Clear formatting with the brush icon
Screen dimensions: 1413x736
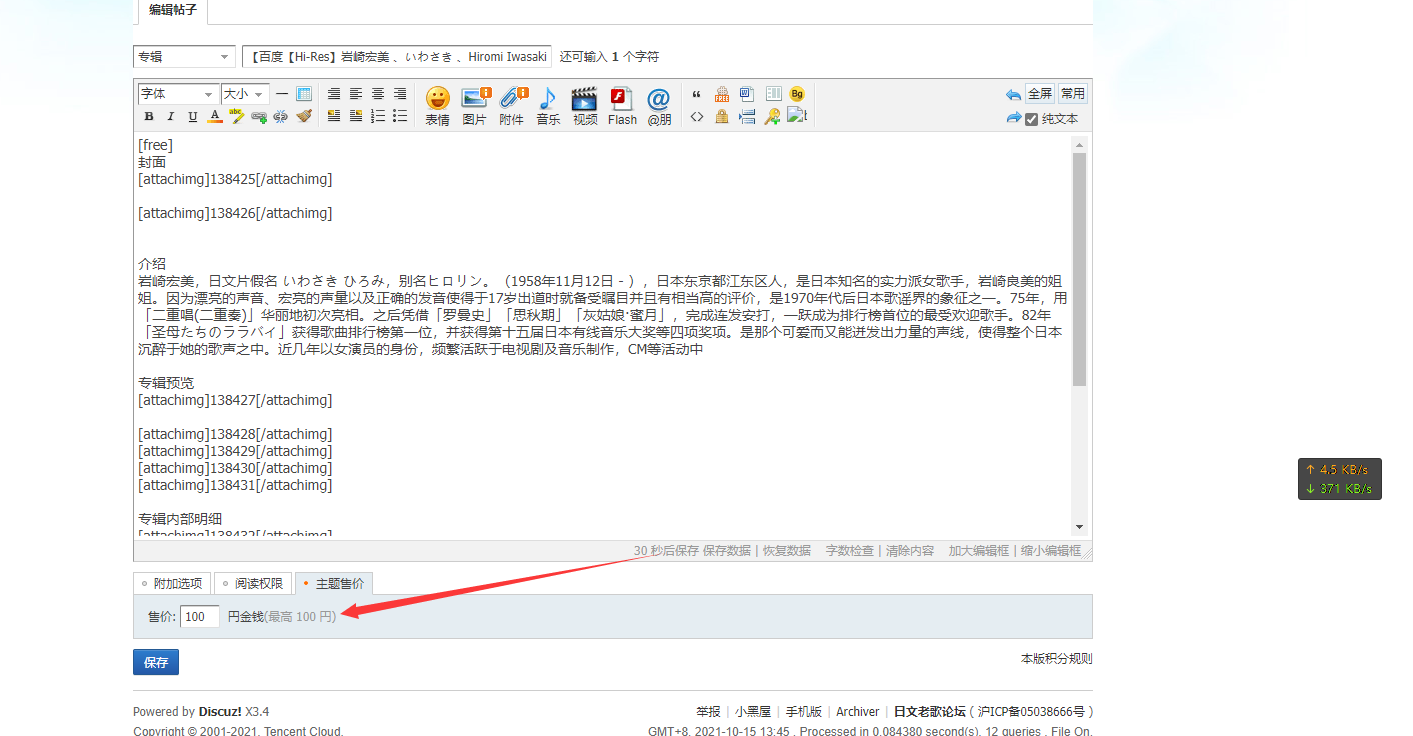tap(304, 116)
